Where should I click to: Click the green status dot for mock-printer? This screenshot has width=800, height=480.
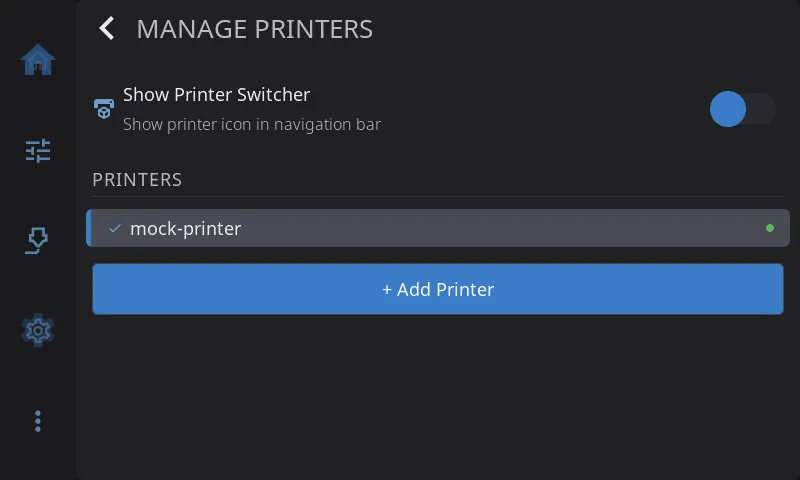tap(770, 228)
